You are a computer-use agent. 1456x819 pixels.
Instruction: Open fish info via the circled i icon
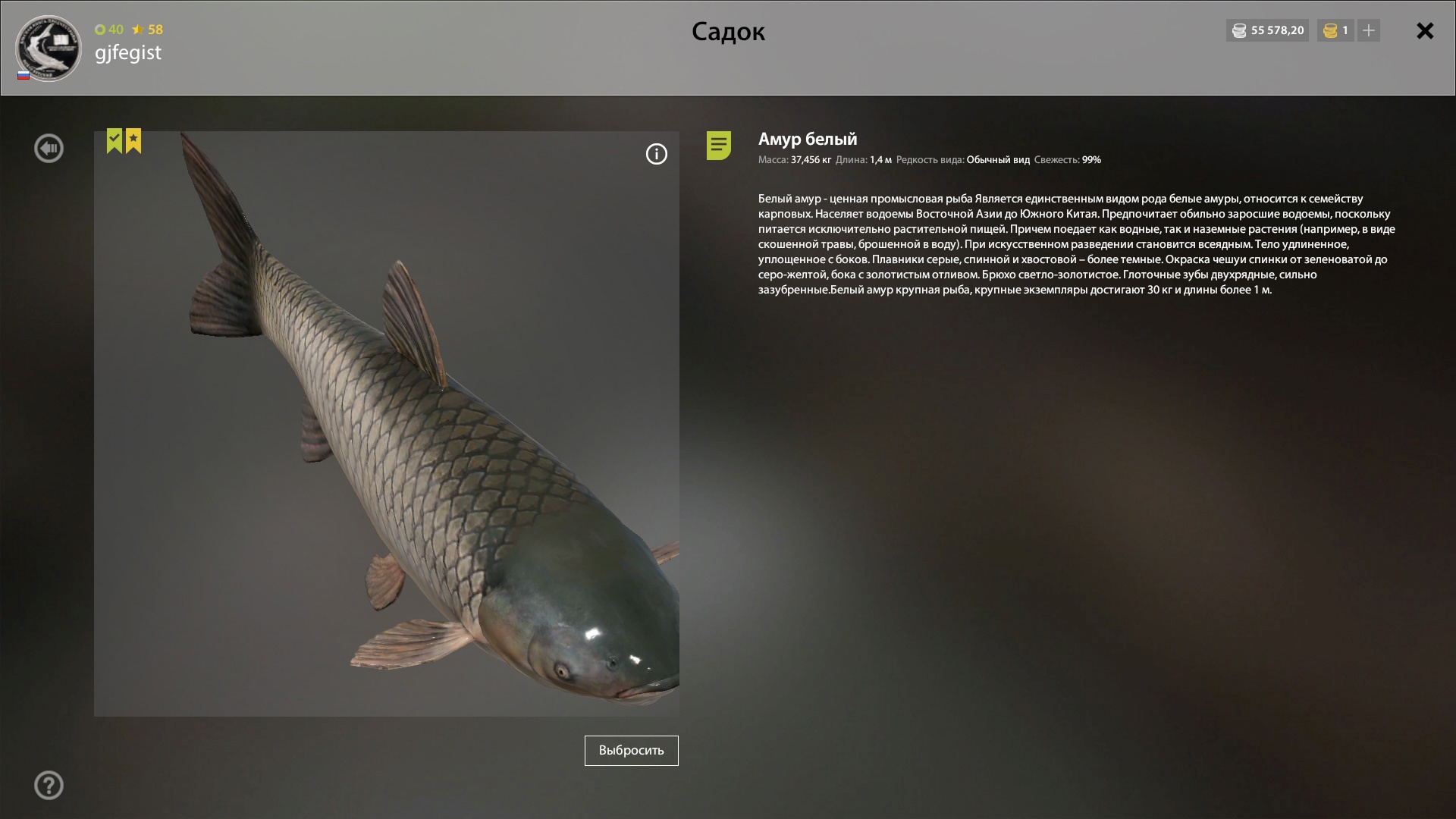657,155
